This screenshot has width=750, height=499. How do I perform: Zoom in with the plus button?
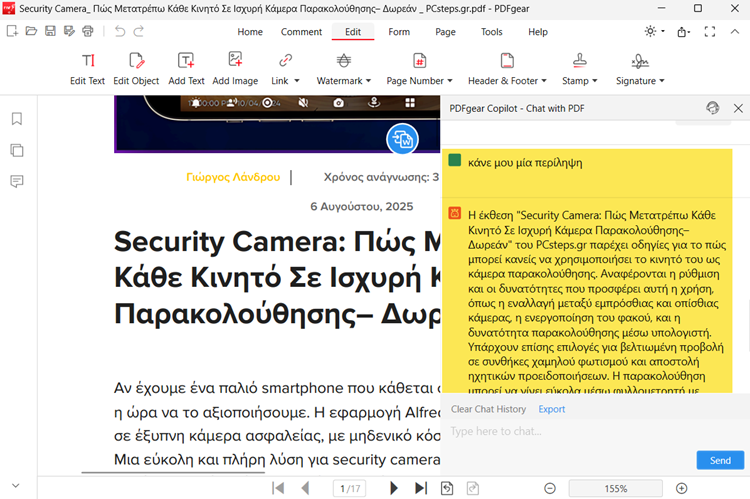682,488
